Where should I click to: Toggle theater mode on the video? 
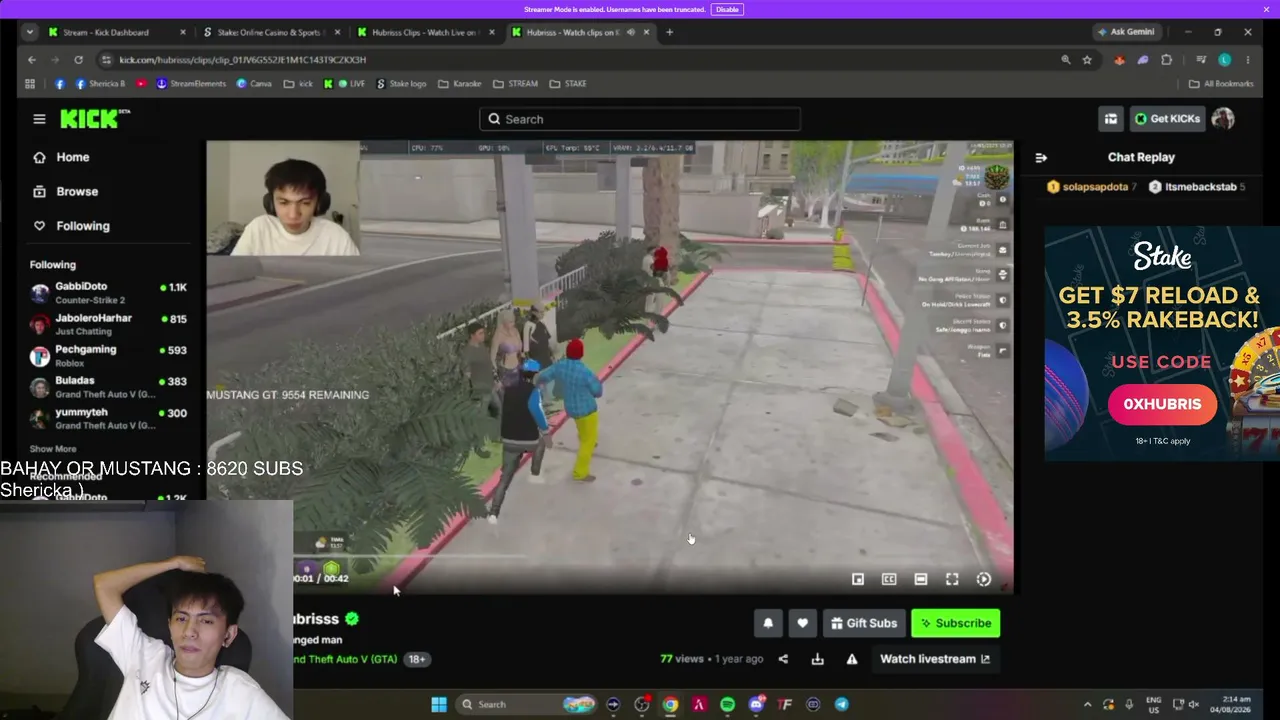coord(920,579)
